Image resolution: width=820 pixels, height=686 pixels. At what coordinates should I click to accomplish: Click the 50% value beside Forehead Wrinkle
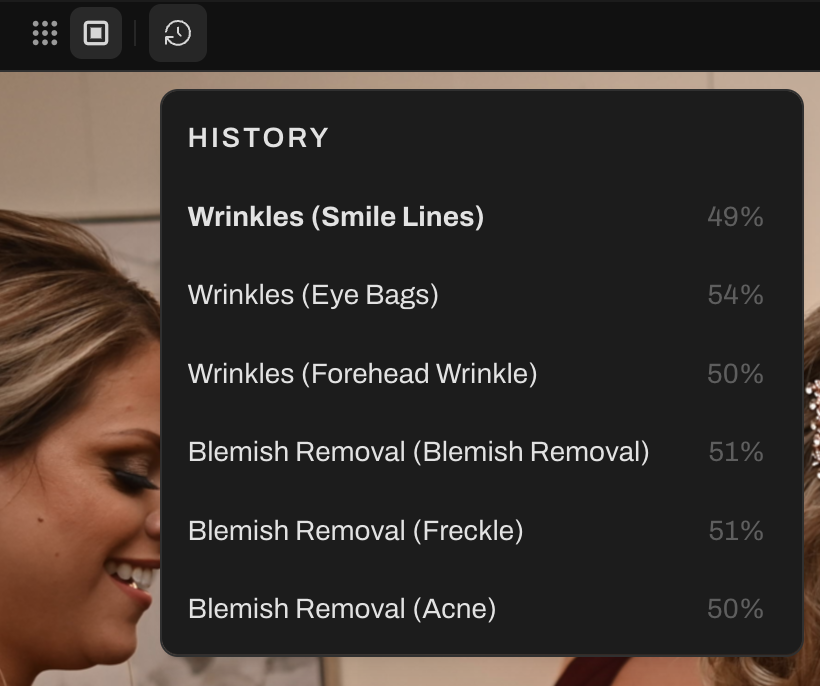735,374
